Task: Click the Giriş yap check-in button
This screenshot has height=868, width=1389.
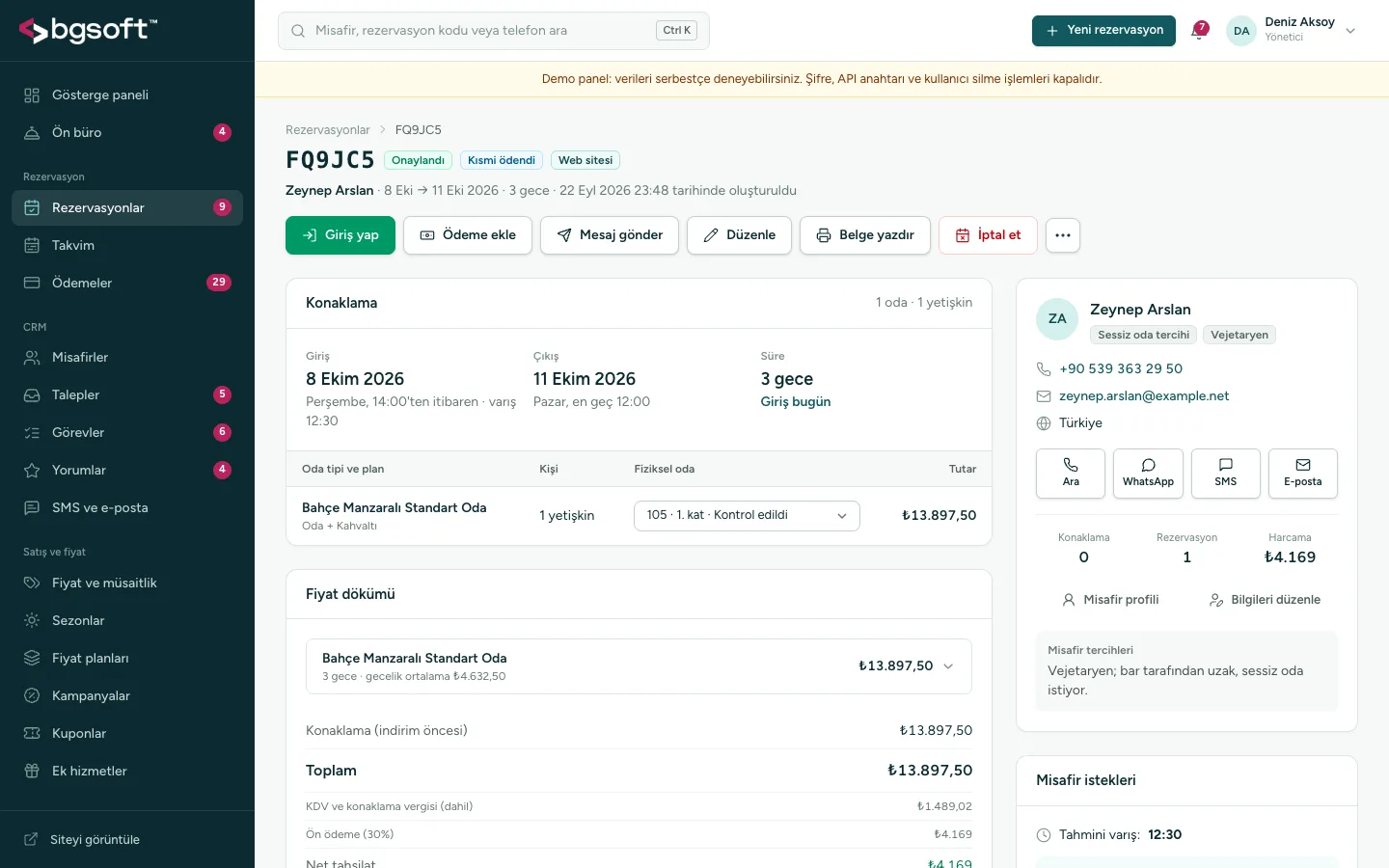Action: click(x=340, y=235)
